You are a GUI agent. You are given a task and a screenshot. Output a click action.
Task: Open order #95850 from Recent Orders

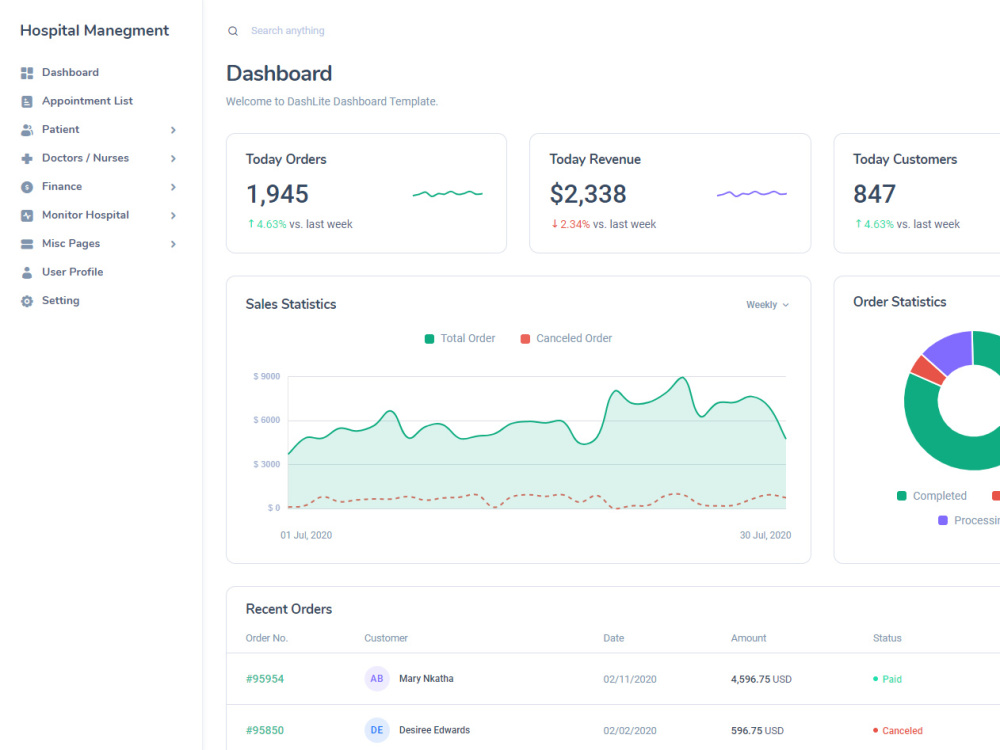(264, 730)
